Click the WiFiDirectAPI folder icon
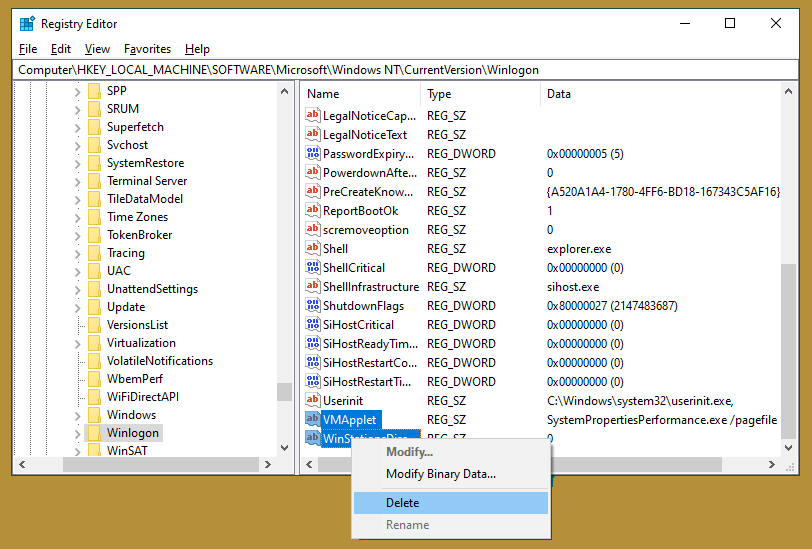The width and height of the screenshot is (812, 549). (x=94, y=397)
